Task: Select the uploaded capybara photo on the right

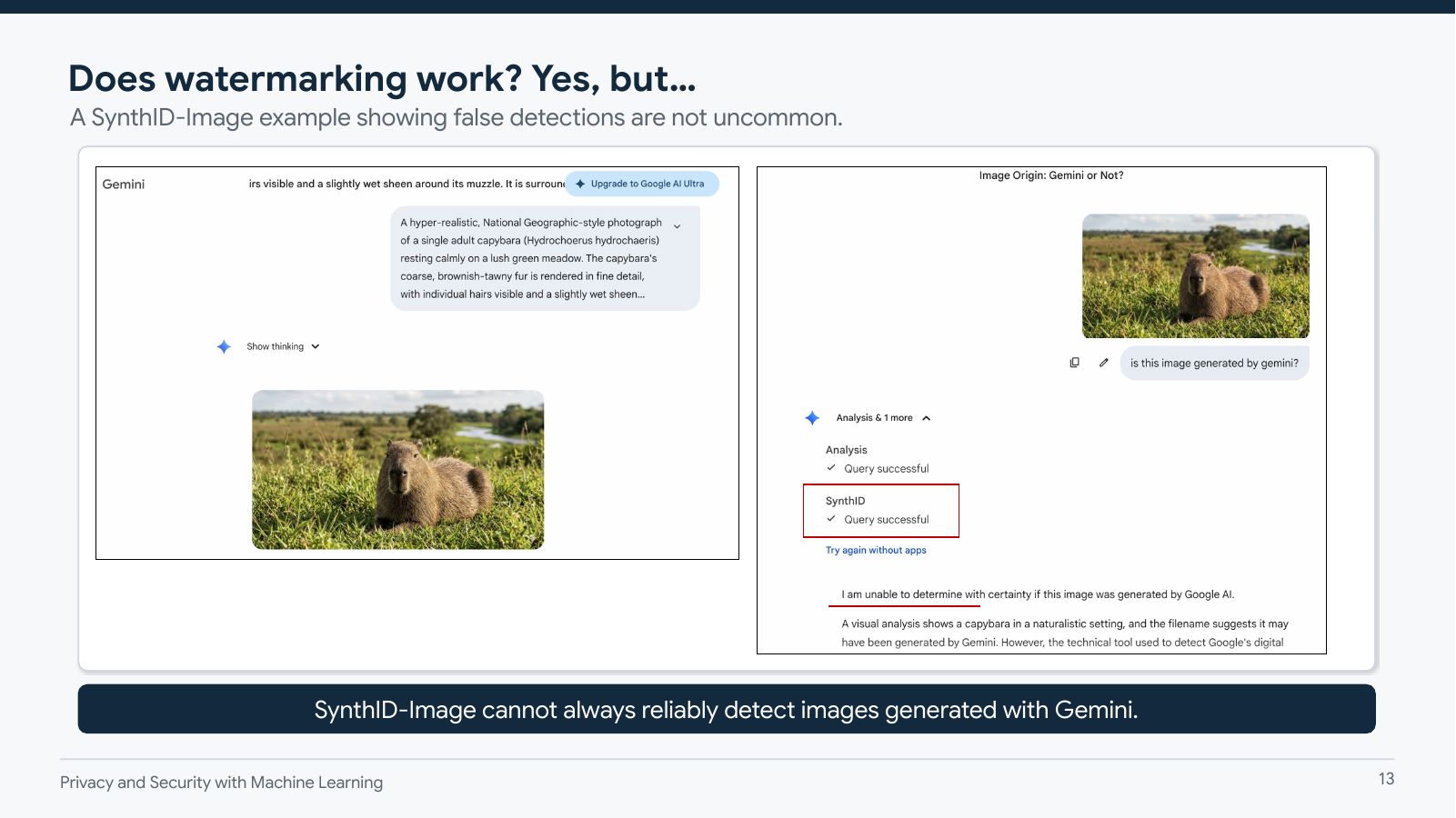Action: [x=1195, y=275]
